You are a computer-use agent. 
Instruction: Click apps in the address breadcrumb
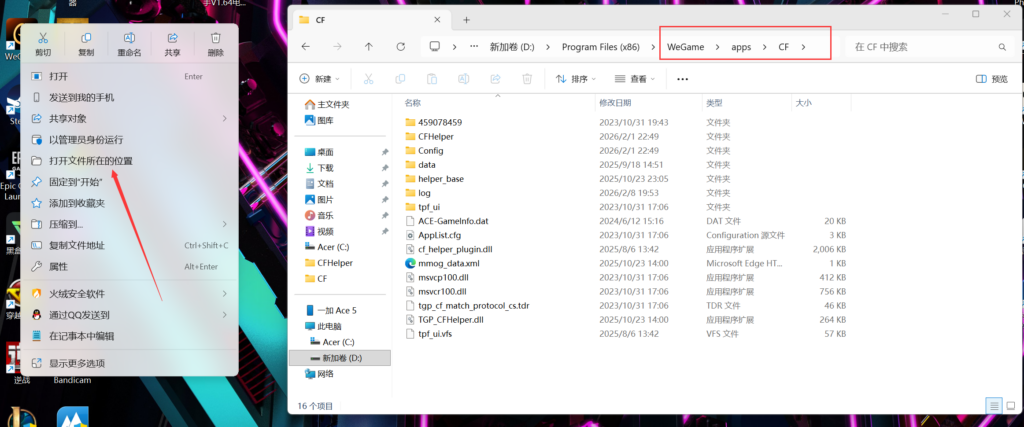741,47
